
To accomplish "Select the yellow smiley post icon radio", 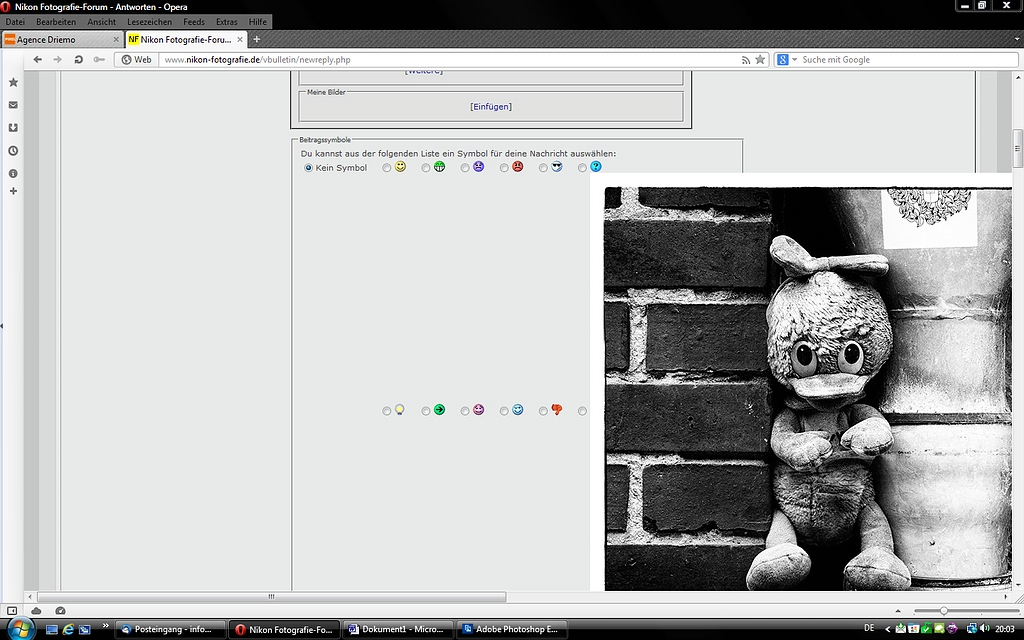I will 387,168.
